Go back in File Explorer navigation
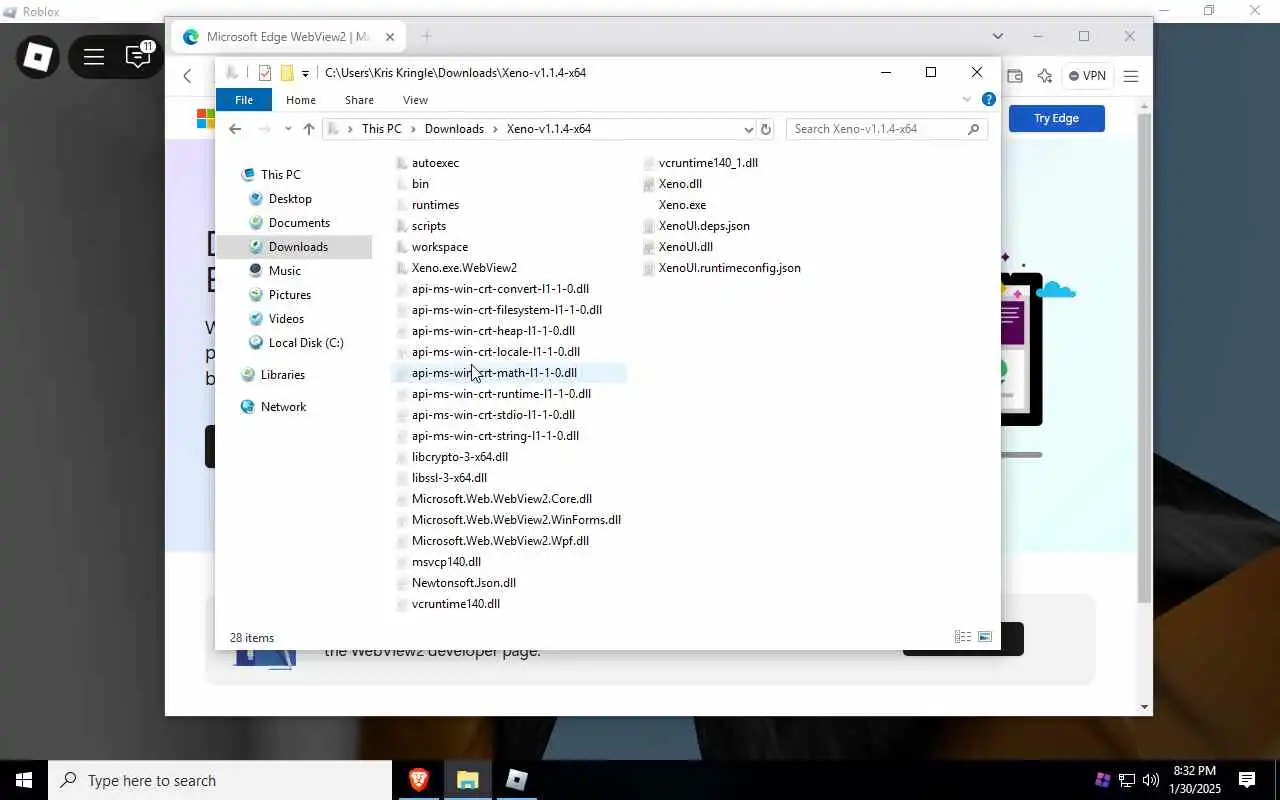The image size is (1280, 800). coord(235,129)
